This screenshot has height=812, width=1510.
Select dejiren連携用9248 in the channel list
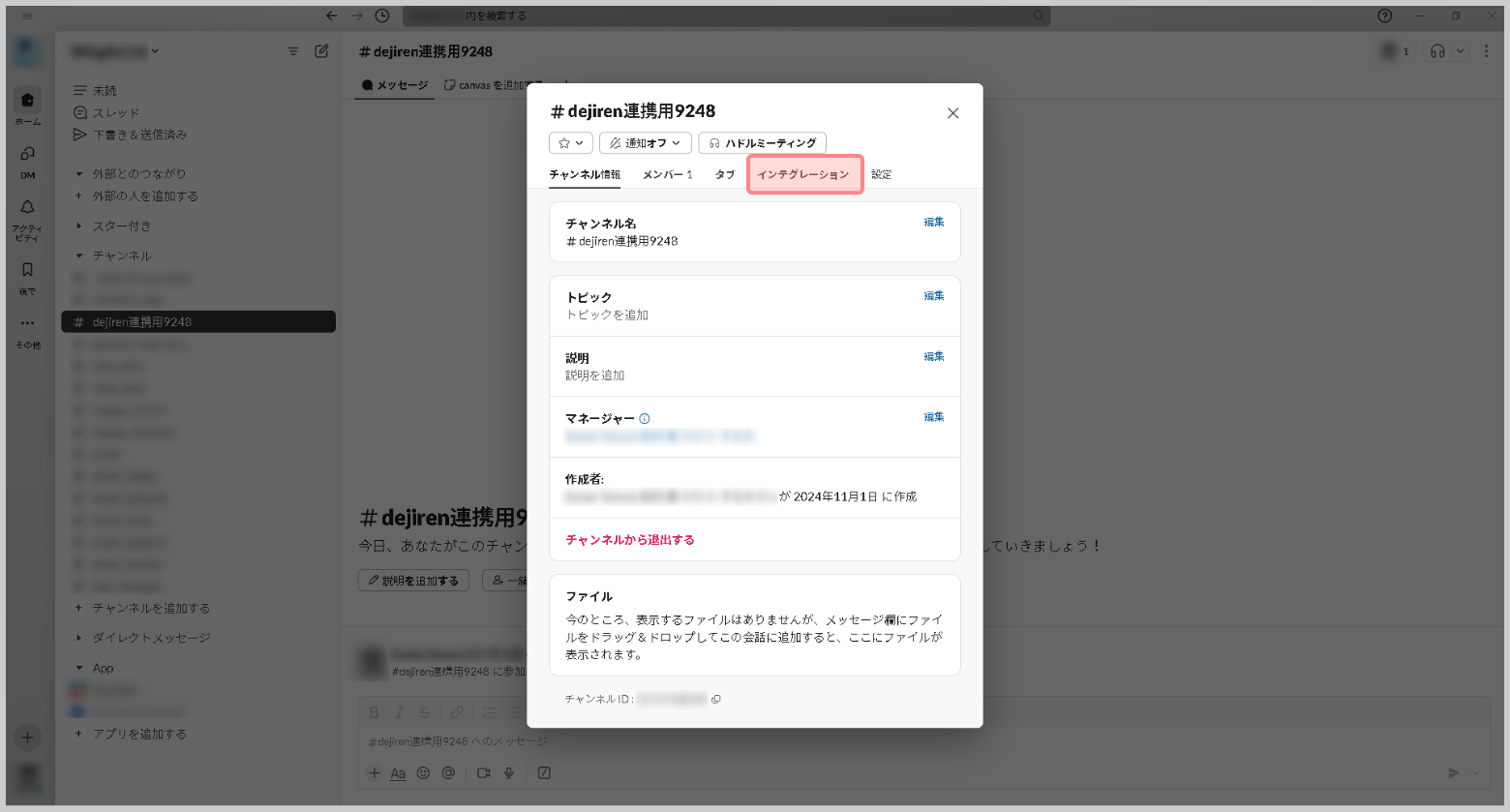point(198,322)
